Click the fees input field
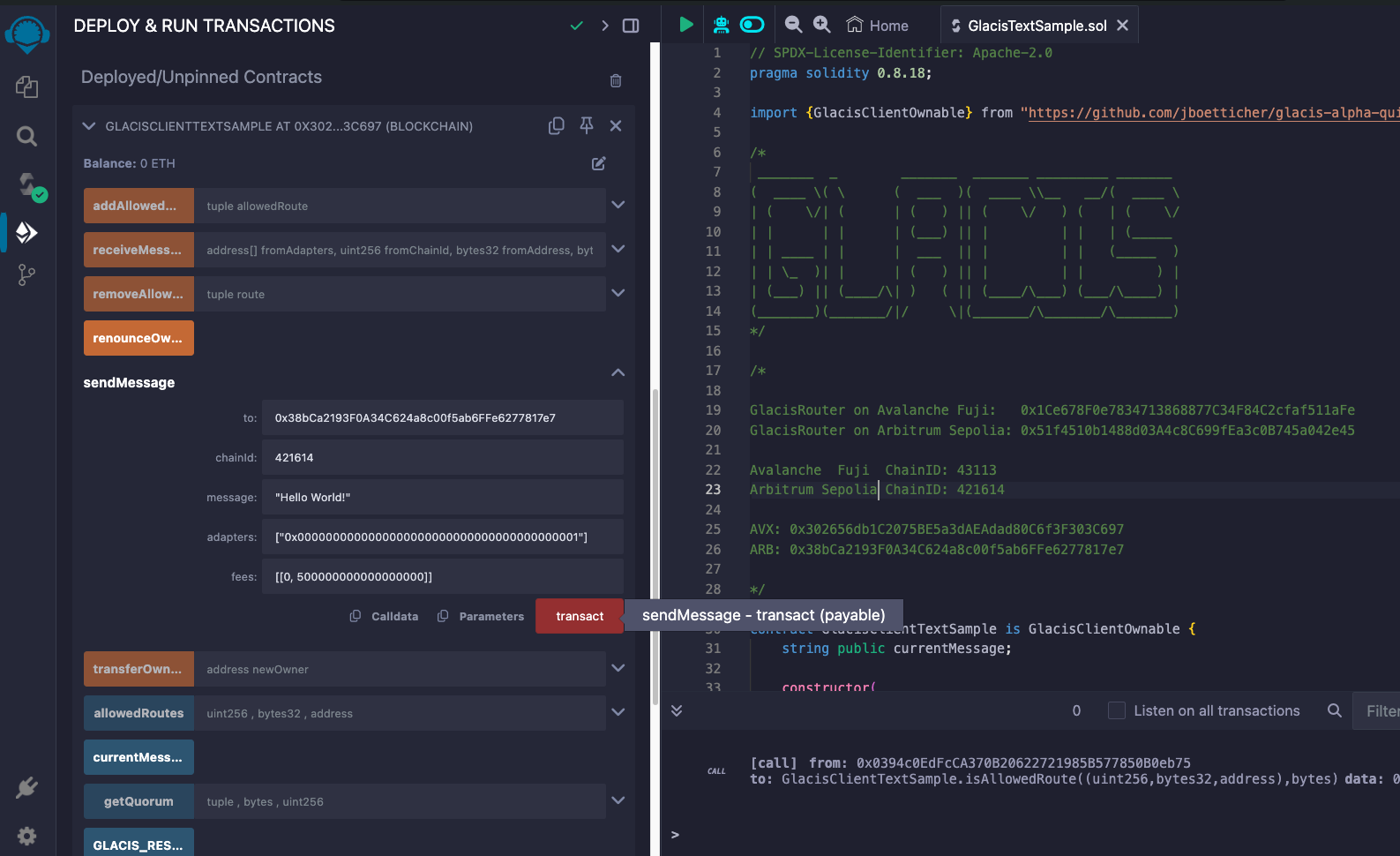 coord(443,576)
